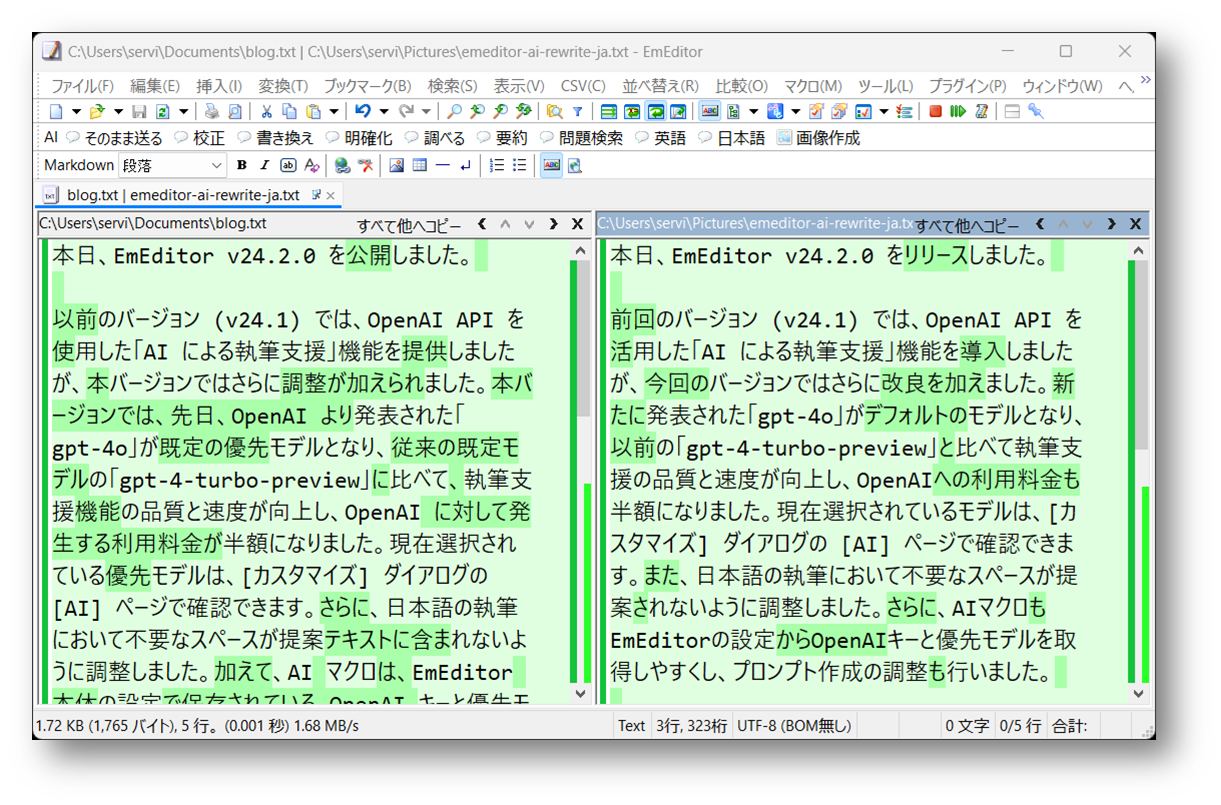Screen dimensions: 1221x805
Task: Toggle the no-wrap icon
Action: (x=608, y=112)
